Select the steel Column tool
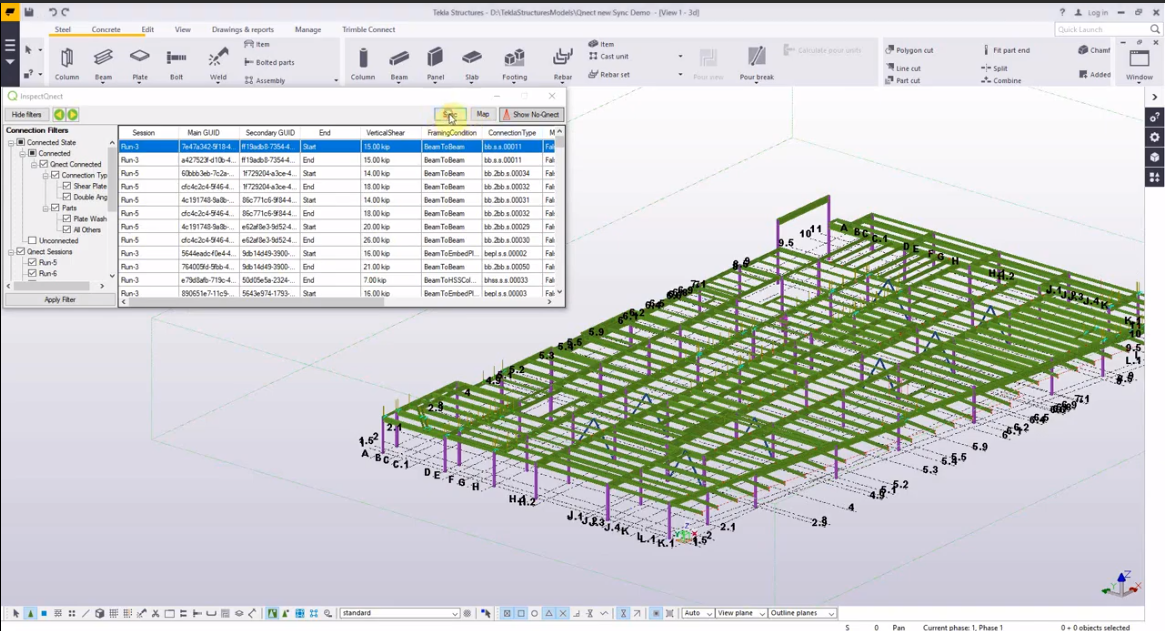 (x=66, y=62)
